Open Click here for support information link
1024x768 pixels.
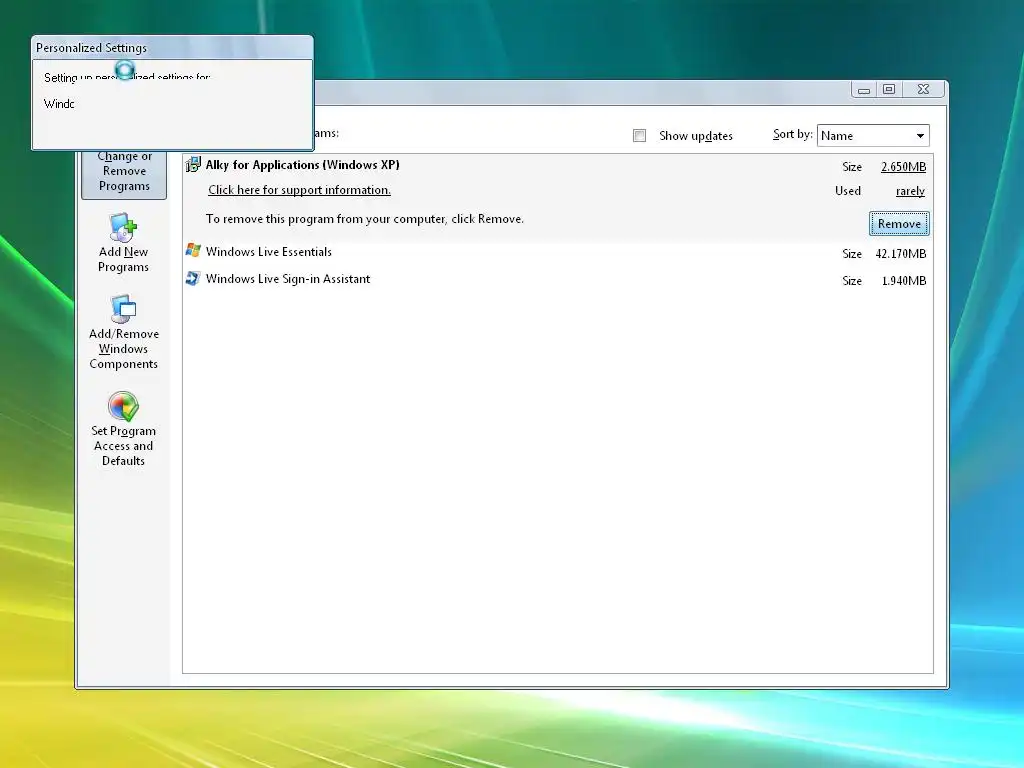pos(299,190)
